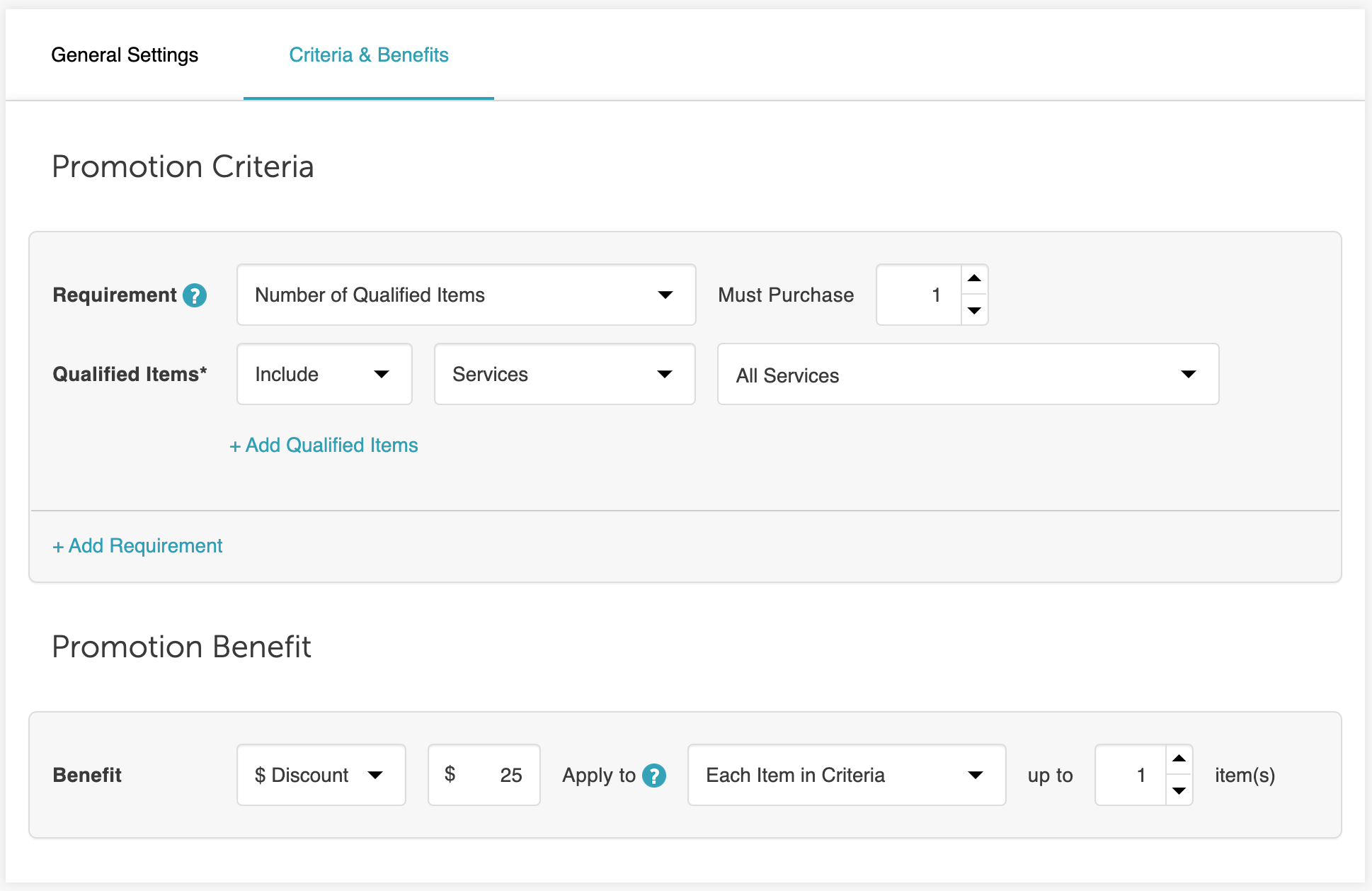Click the dollar sign in the discount amount box
Screen dimensions: 1372x891
tap(450, 774)
